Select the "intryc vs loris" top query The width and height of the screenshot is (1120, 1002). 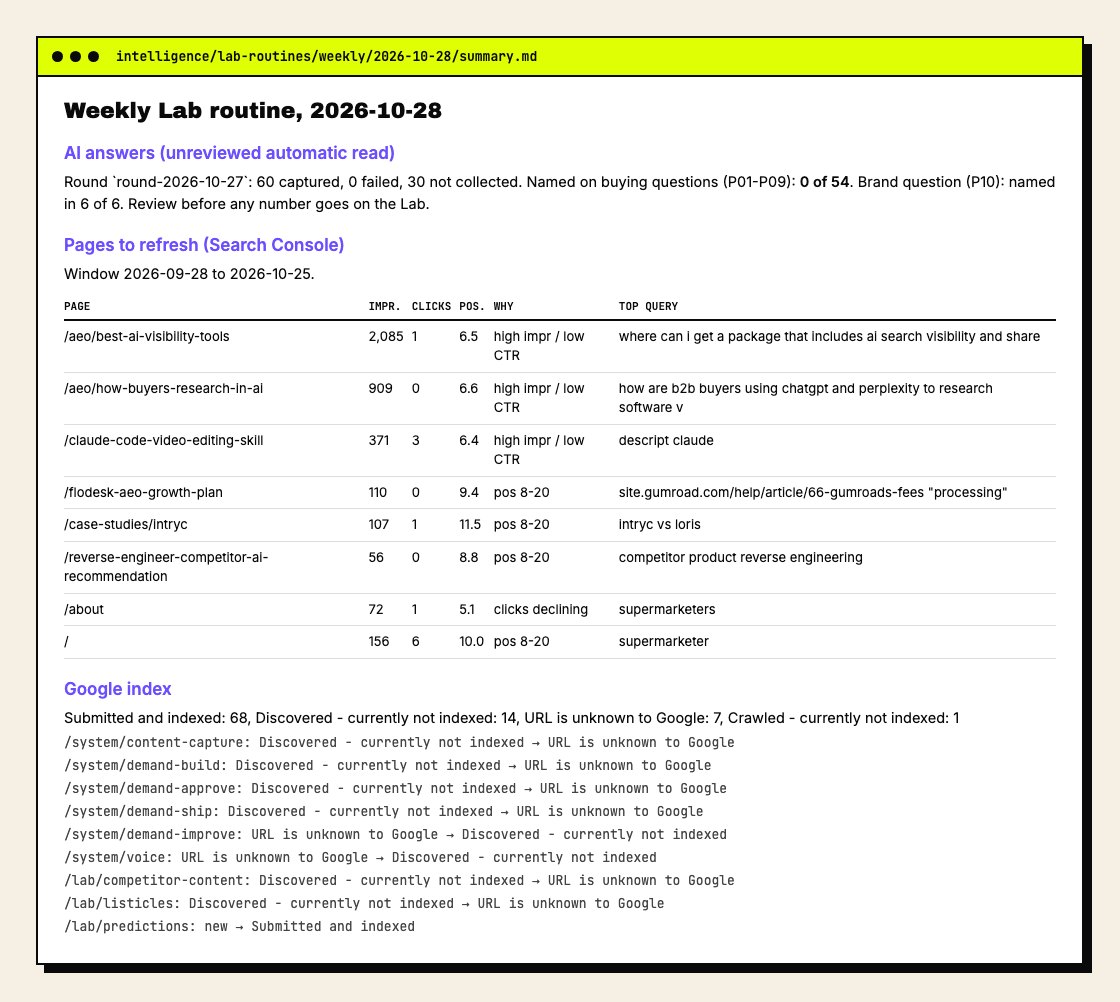(660, 525)
